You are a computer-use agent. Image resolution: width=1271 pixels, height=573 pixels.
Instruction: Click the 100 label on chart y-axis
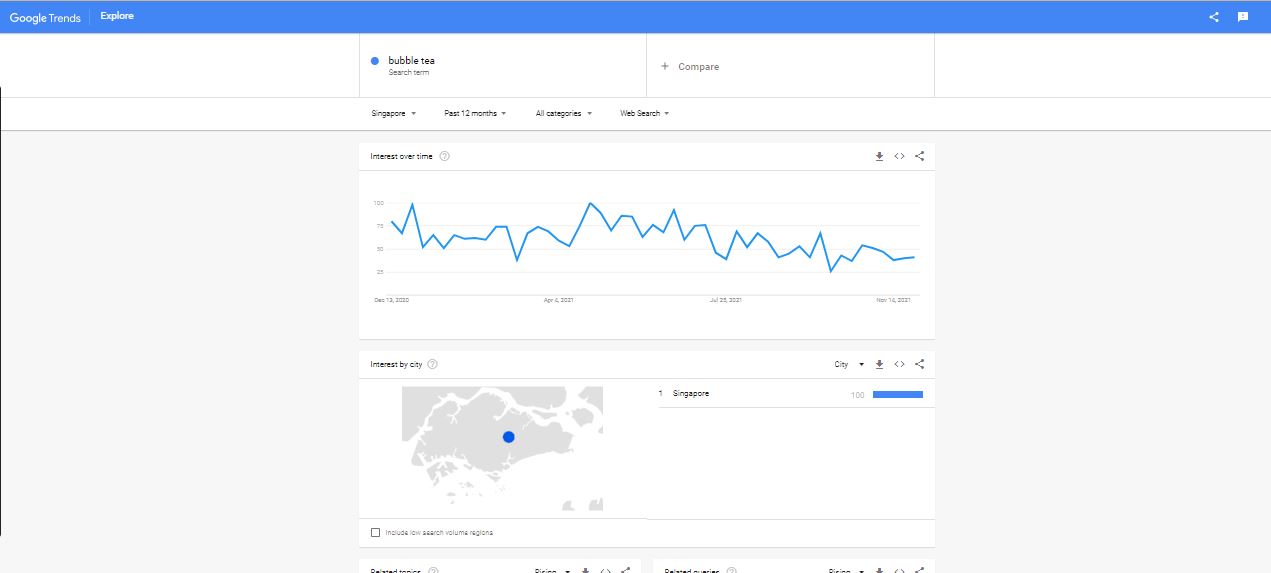point(379,203)
